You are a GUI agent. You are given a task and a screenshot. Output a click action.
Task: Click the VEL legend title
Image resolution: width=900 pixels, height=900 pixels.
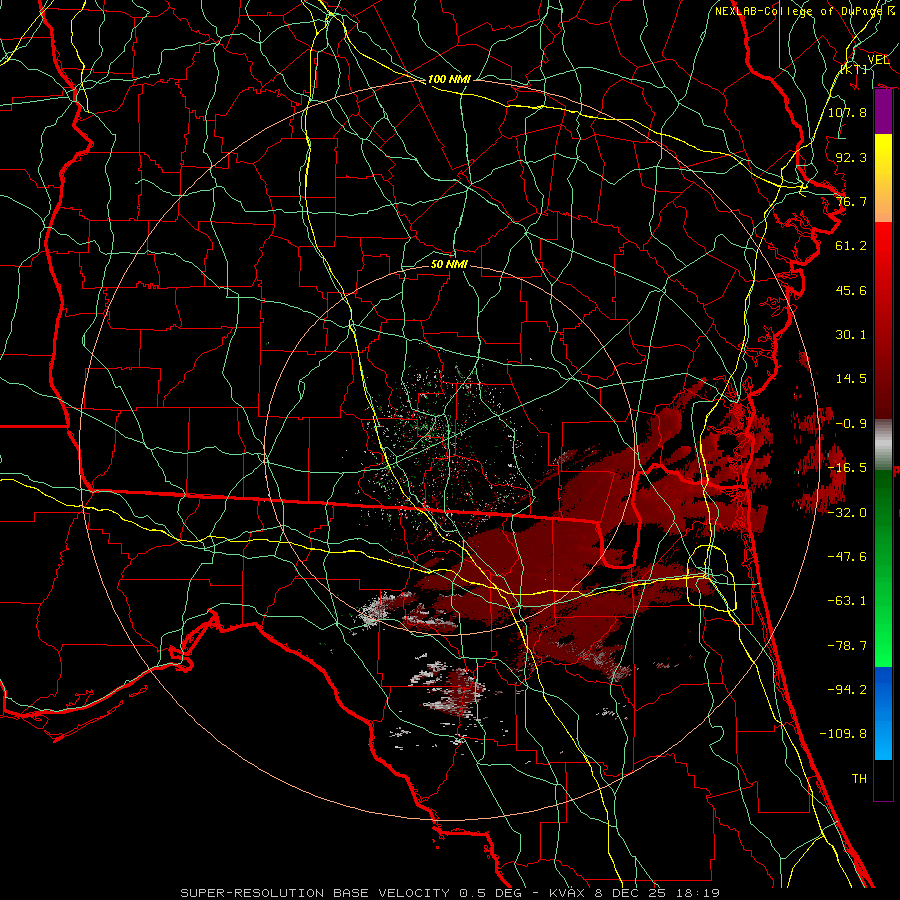pyautogui.click(x=878, y=60)
